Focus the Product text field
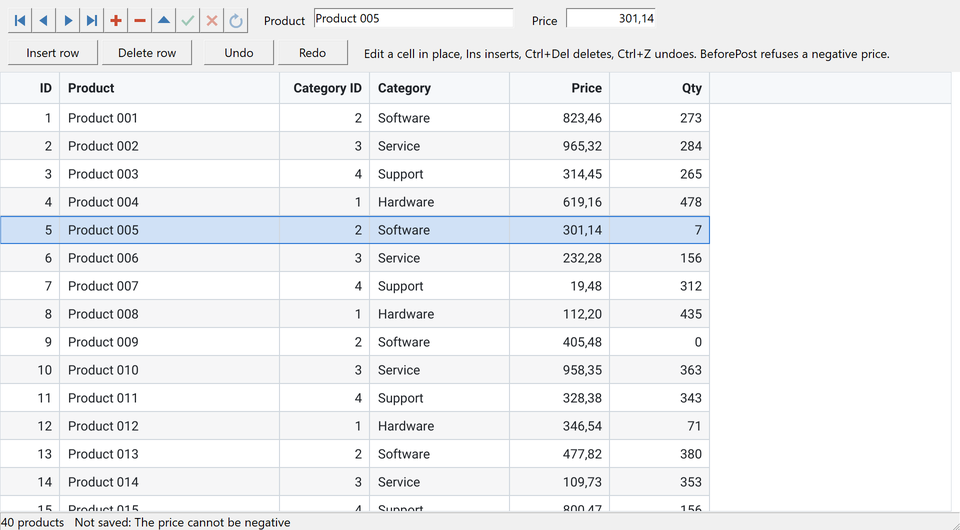Screen dimensions: 960x530 (413, 18)
